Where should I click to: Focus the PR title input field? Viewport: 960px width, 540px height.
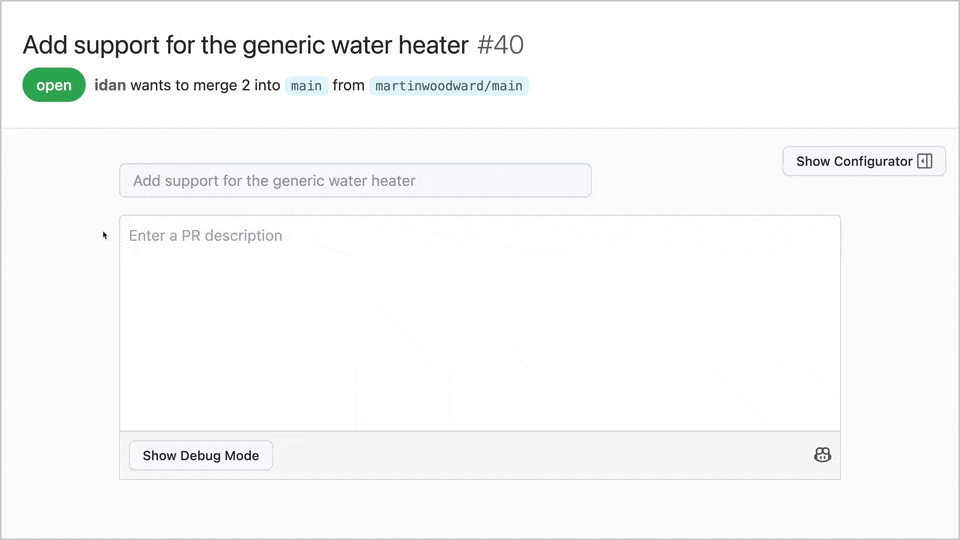pos(355,181)
